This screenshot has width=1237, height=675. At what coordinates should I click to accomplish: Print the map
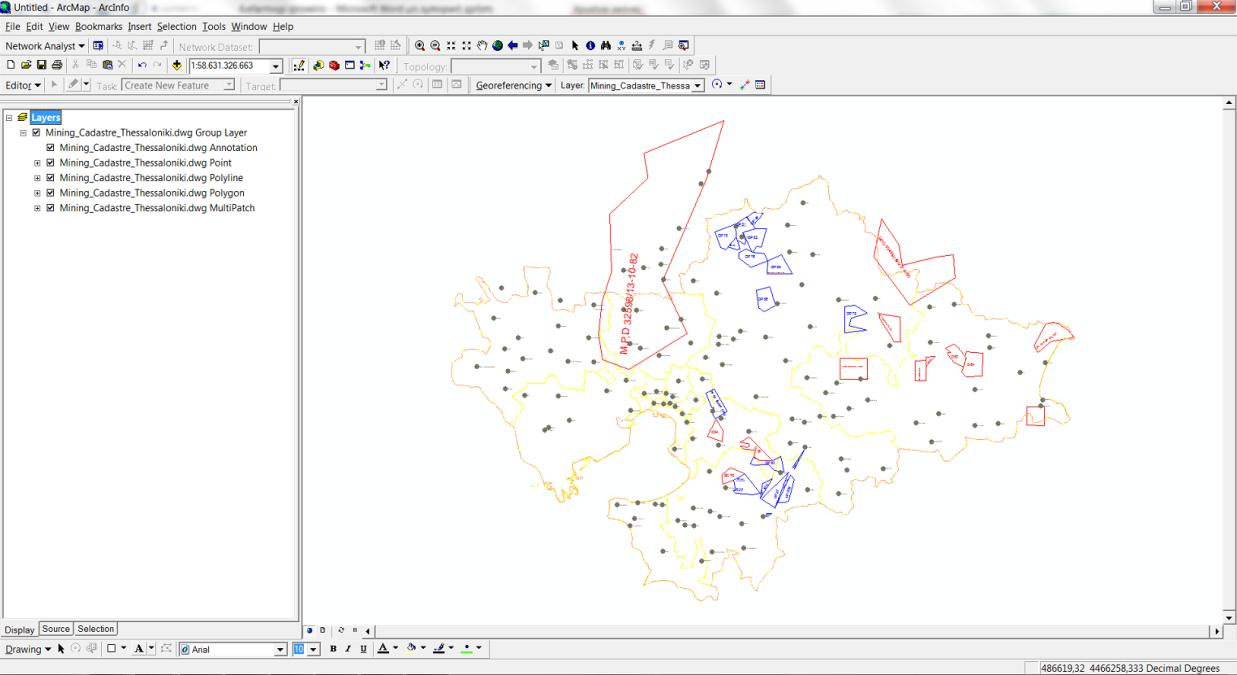click(x=57, y=65)
